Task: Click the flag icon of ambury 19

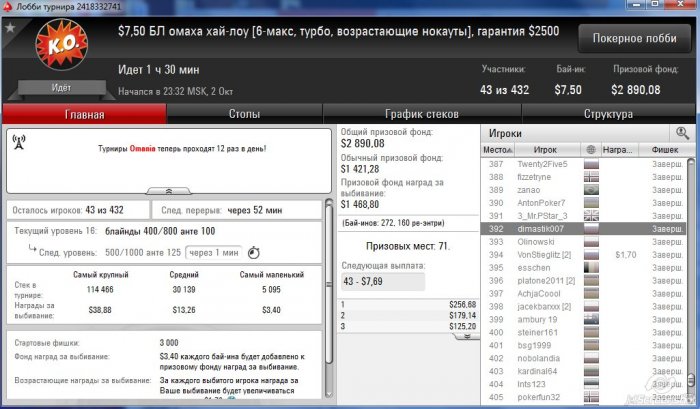Action: 591,319
